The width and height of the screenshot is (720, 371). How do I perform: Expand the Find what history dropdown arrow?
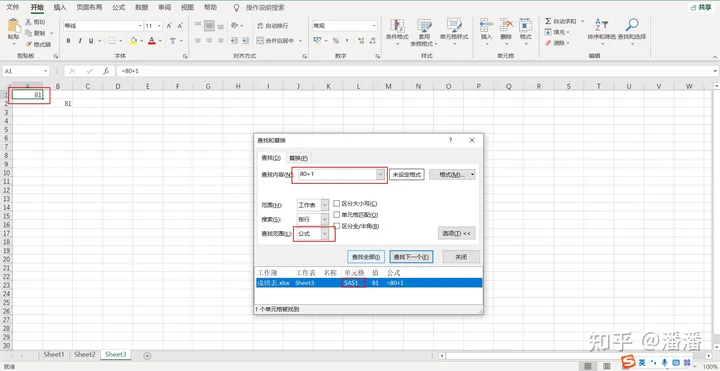(x=380, y=174)
